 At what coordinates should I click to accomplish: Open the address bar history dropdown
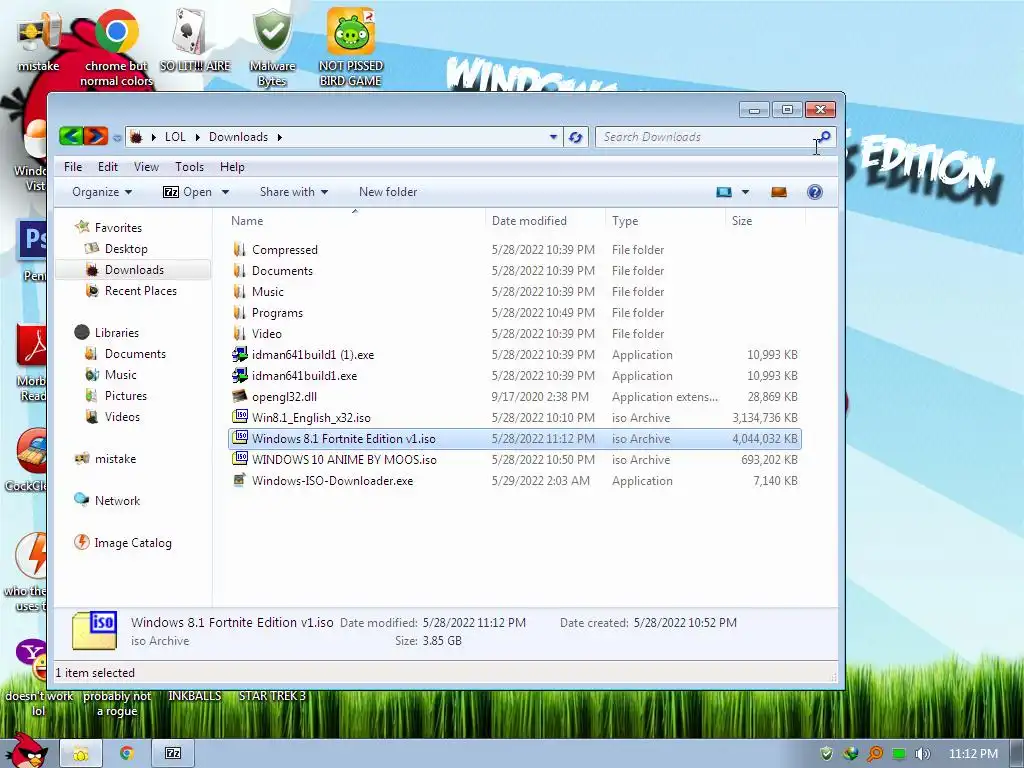pos(553,137)
